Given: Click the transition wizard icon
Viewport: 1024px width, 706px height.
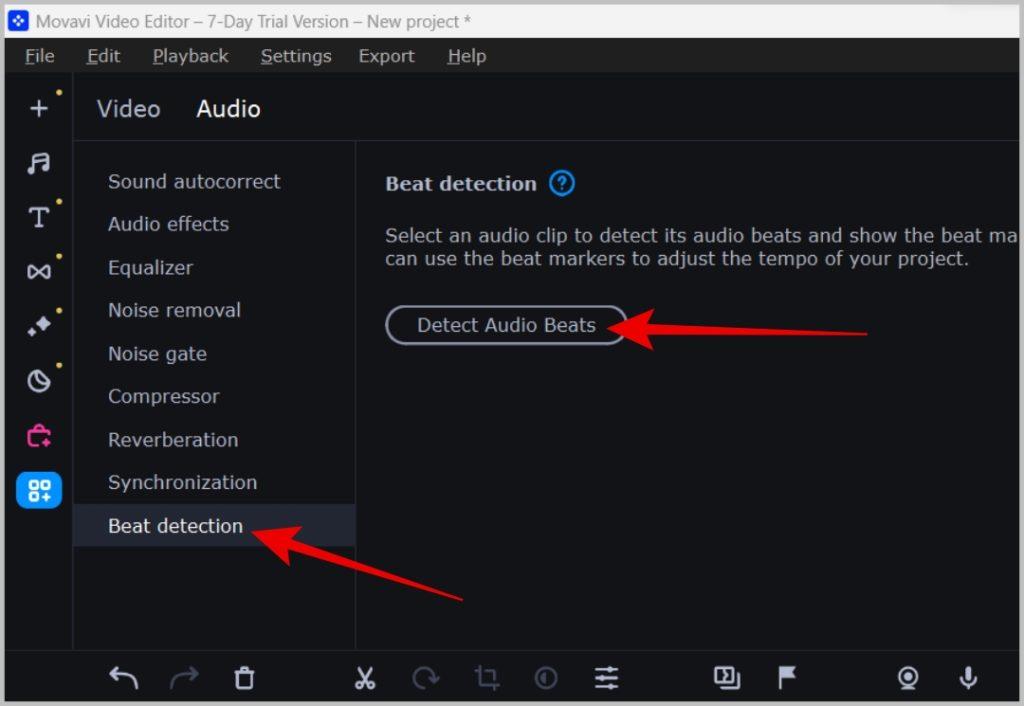Looking at the screenshot, I should tap(727, 678).
